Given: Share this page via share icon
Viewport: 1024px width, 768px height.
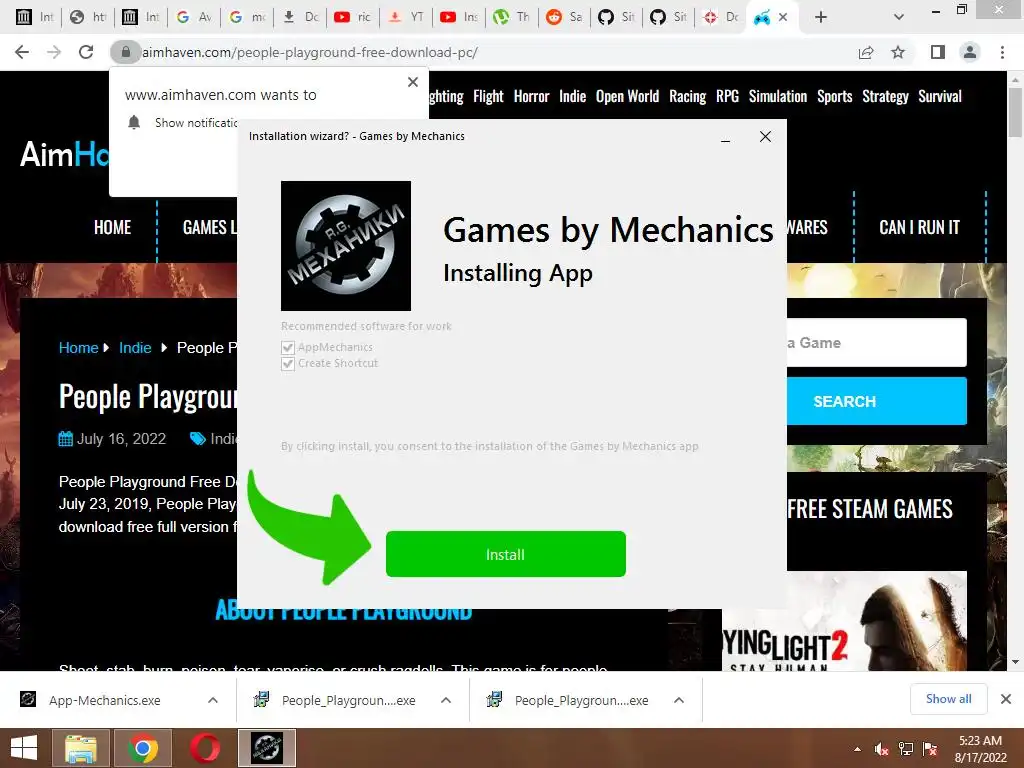Looking at the screenshot, I should [866, 52].
